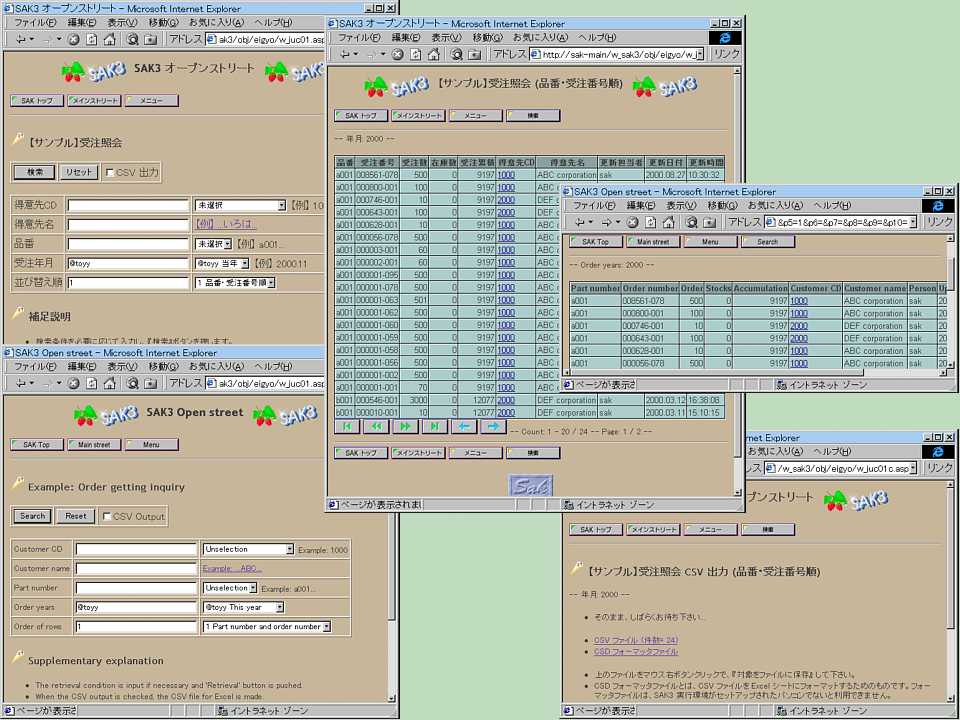Viewport: 960px width, 720px height.
Task: Click the green fast-forward next page button
Action: click(x=405, y=426)
